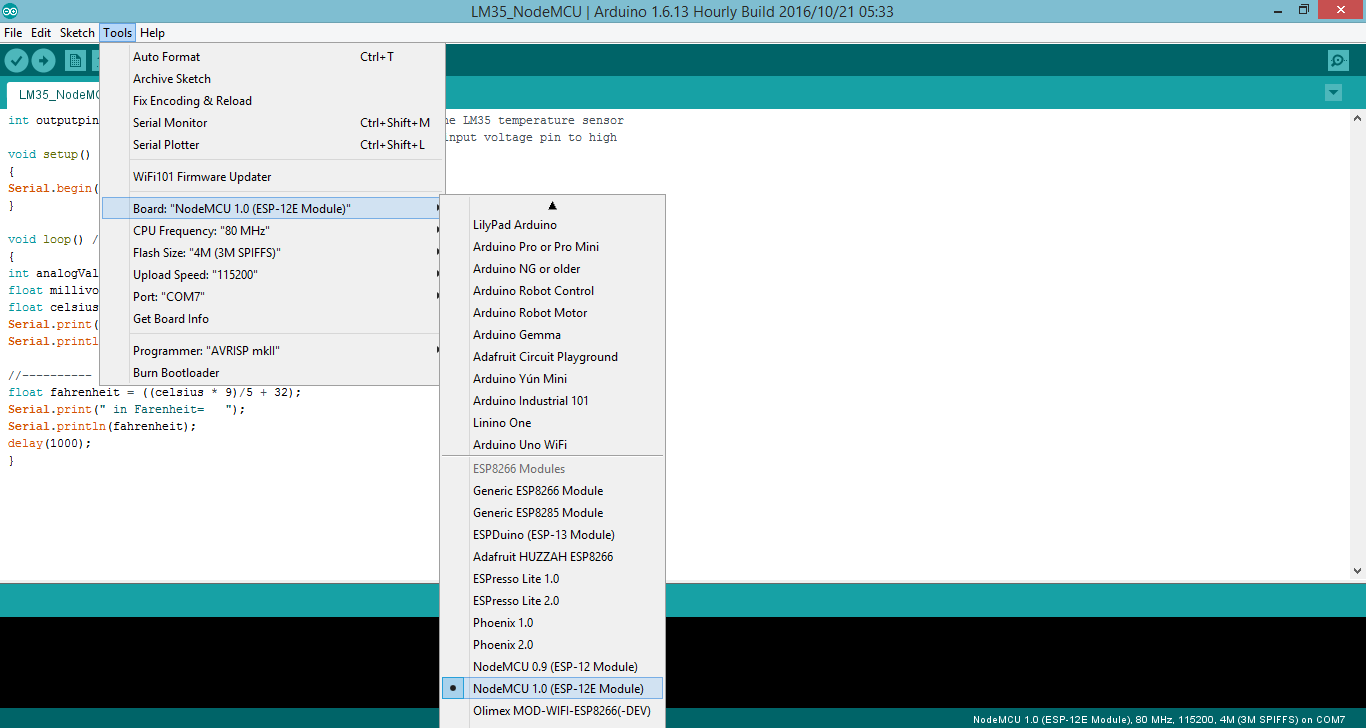This screenshot has height=728, width=1366.
Task: Expand Programmer "AVRISP mkII" submenu
Action: coord(273,351)
